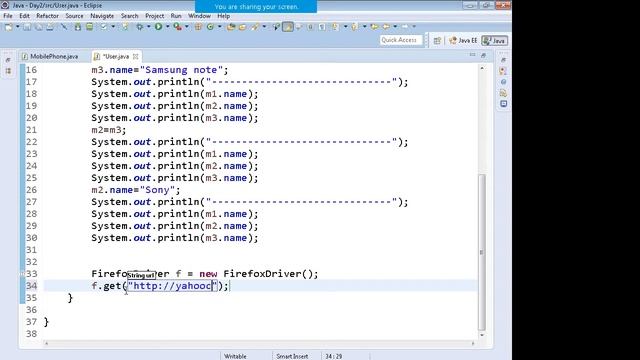Open the Debug configurations dropdown arrow
The width and height of the screenshot is (640, 360).
coord(149,27)
